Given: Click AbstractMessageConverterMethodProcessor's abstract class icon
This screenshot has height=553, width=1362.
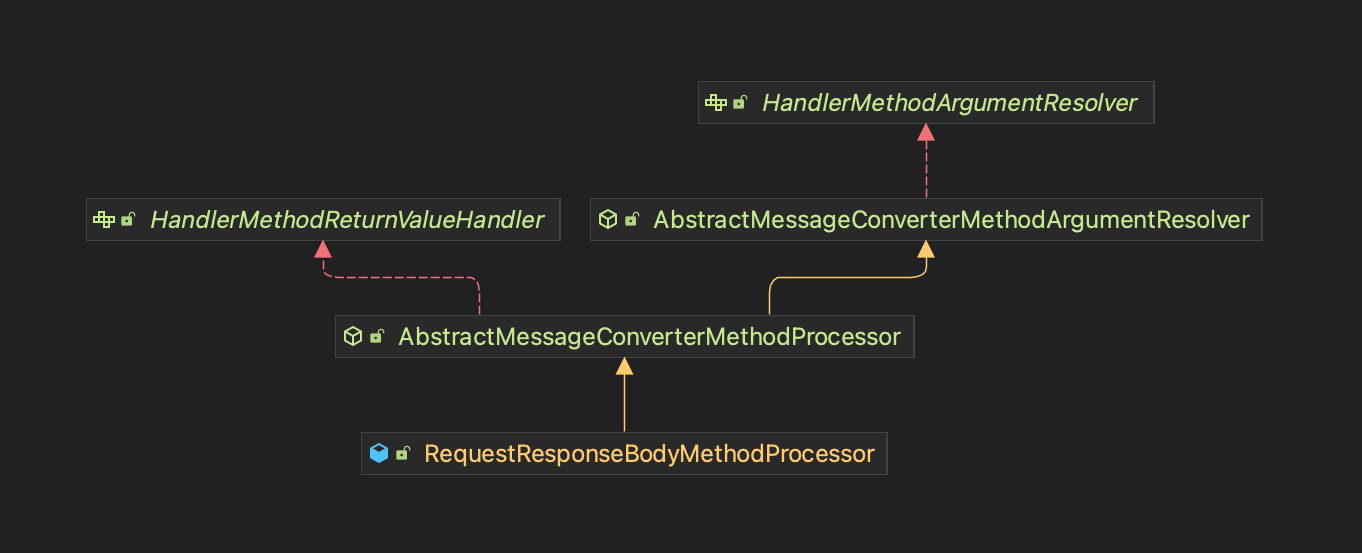Looking at the screenshot, I should pos(352,337).
